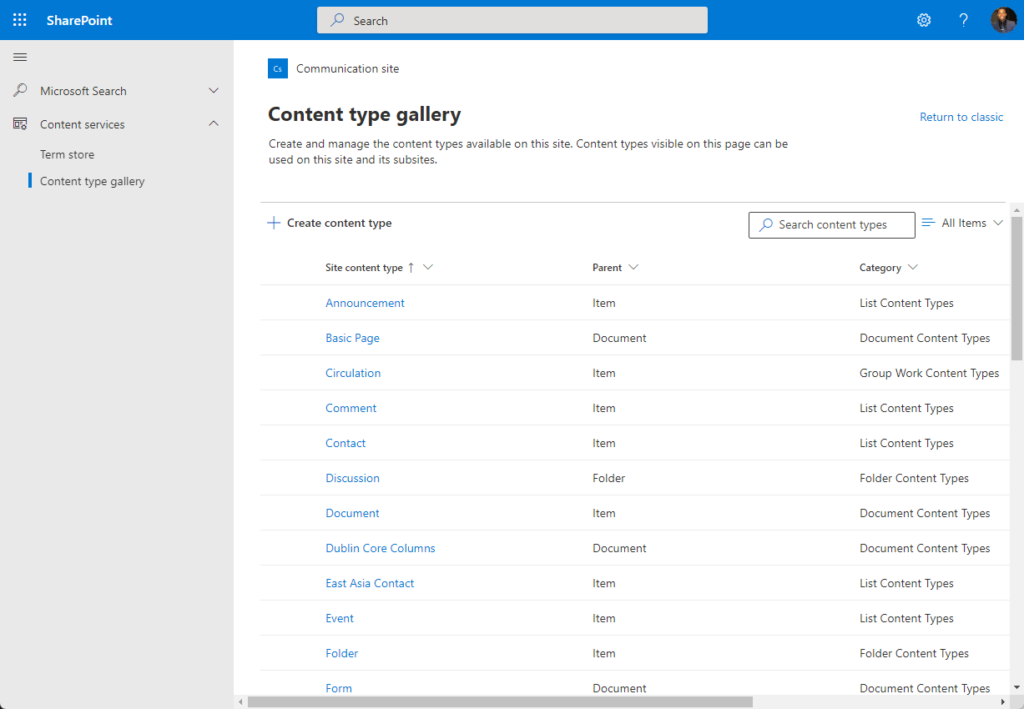Click the horizontal scrollbar thumb
1024x709 pixels.
pos(500,702)
